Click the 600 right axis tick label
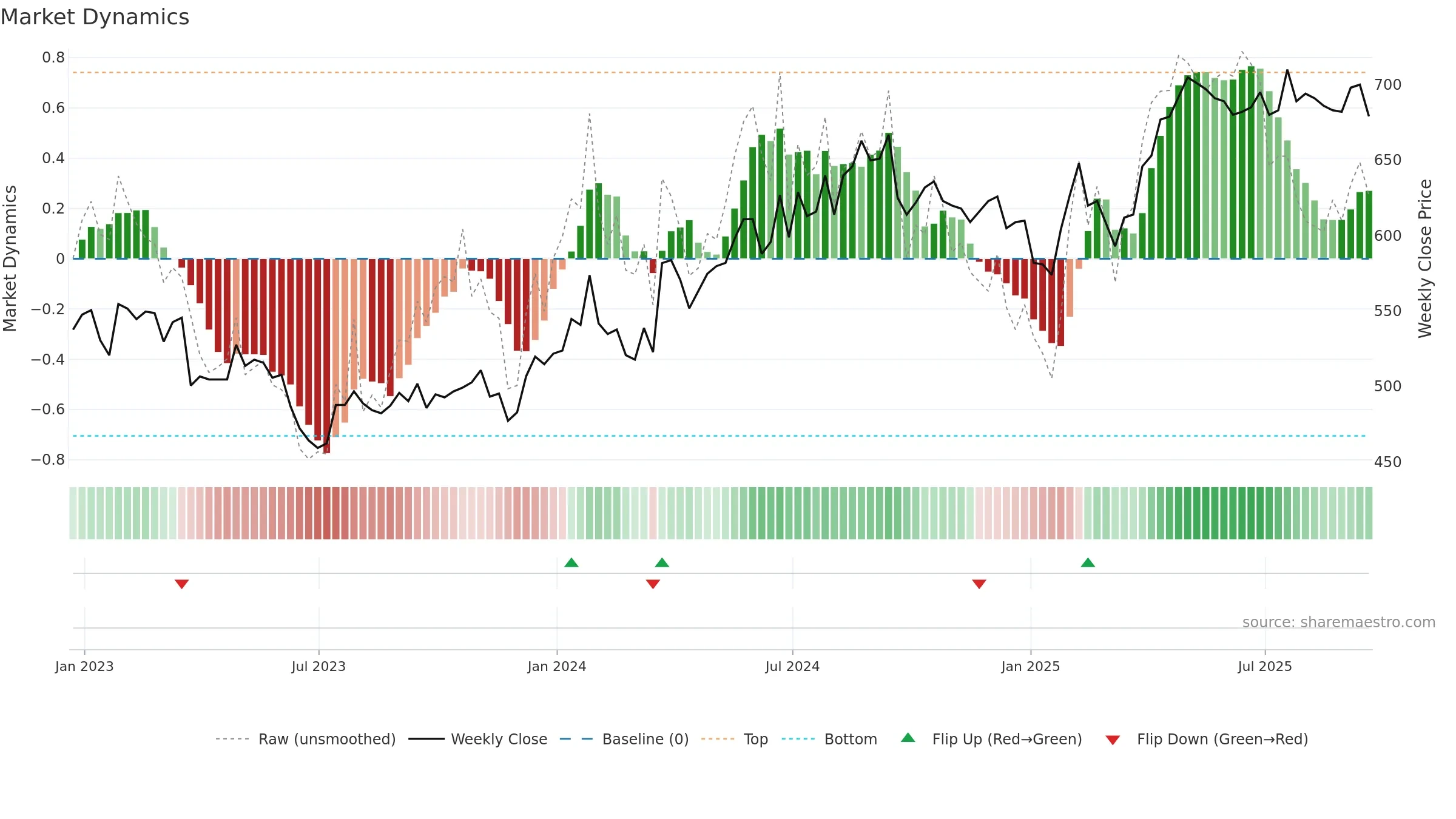The image size is (1456, 819). pos(1388,235)
